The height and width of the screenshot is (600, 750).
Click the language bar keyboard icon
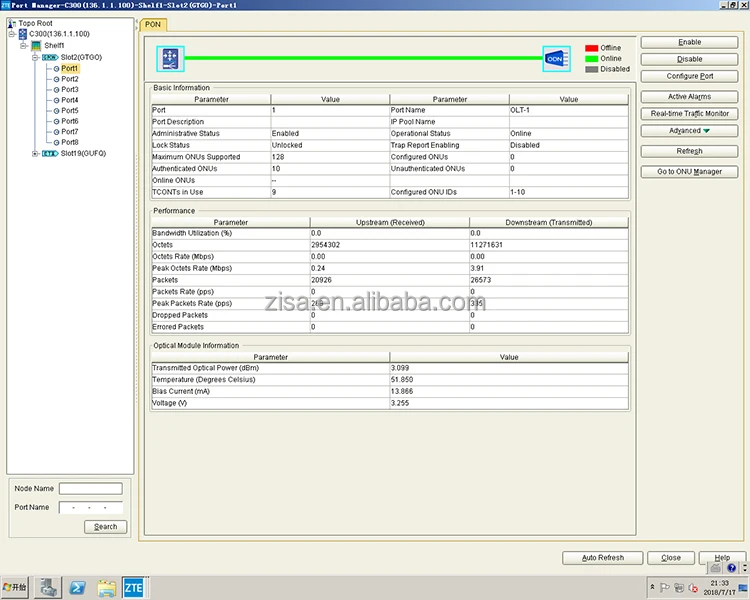coord(716,568)
